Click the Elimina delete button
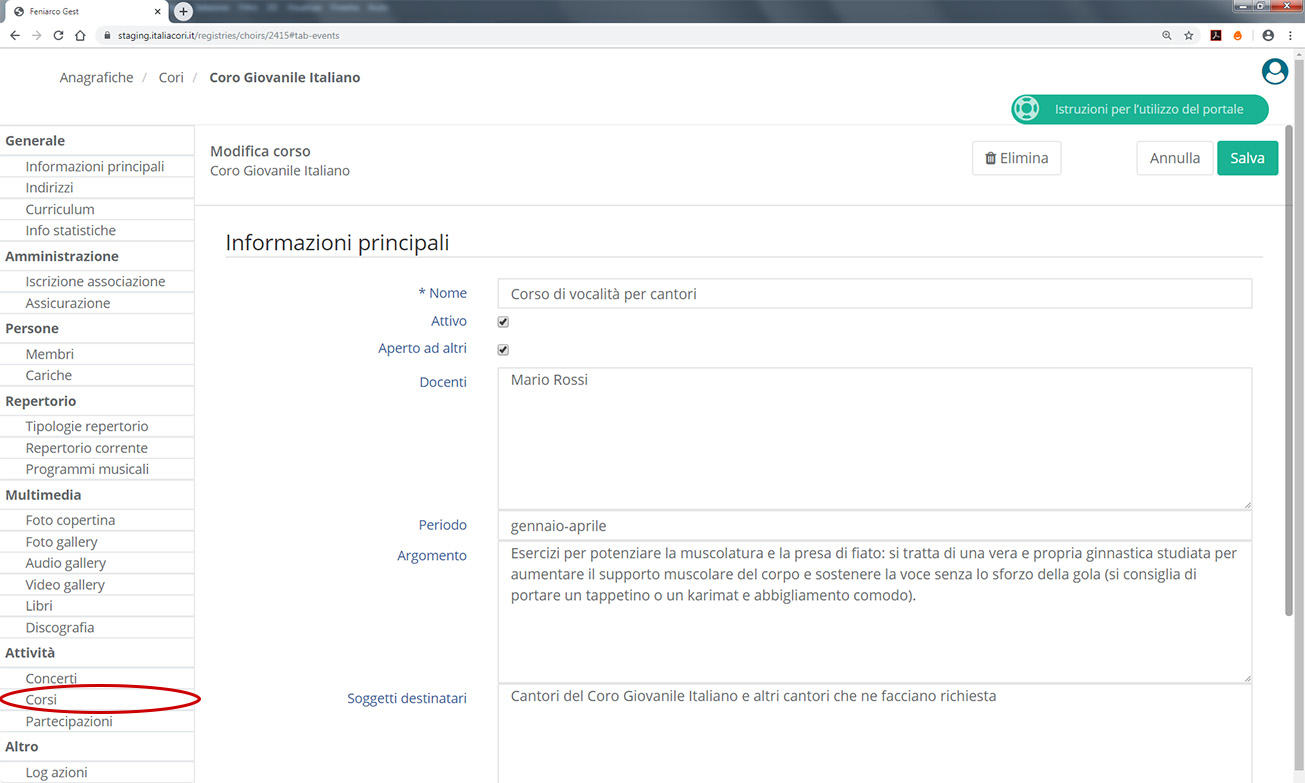Image resolution: width=1305 pixels, height=783 pixels. 1016,158
